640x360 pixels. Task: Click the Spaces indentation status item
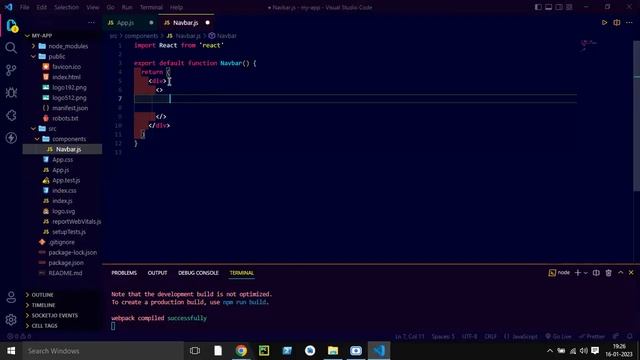[x=443, y=336]
